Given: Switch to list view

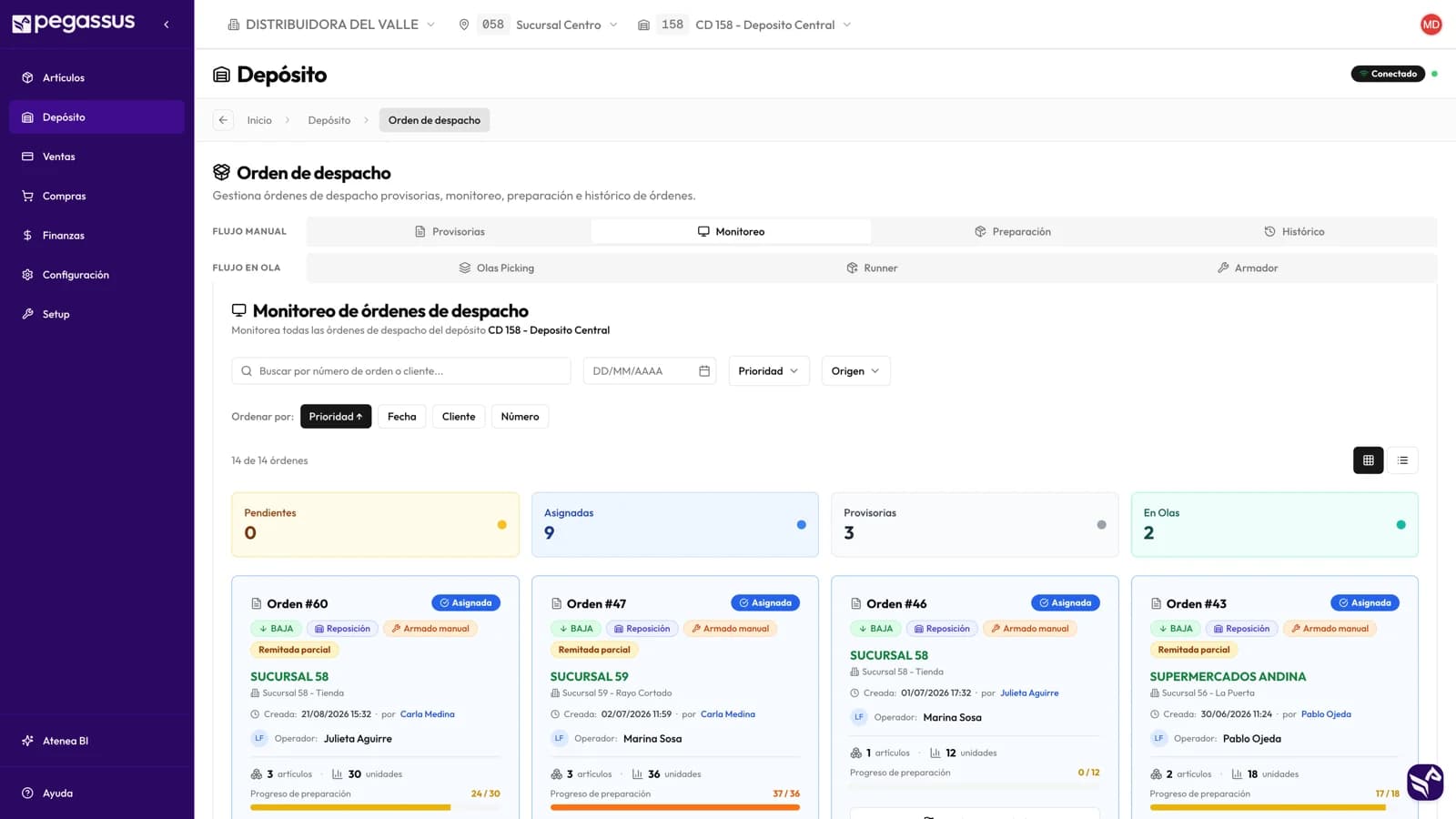Looking at the screenshot, I should pyautogui.click(x=1402, y=460).
